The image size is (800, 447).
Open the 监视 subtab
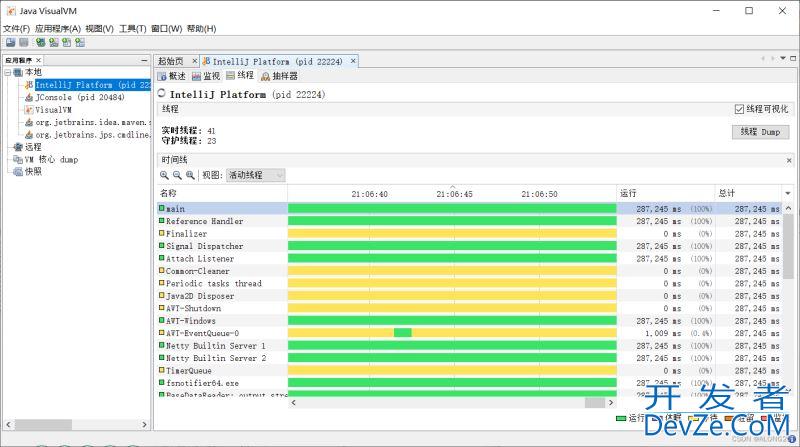[x=206, y=76]
